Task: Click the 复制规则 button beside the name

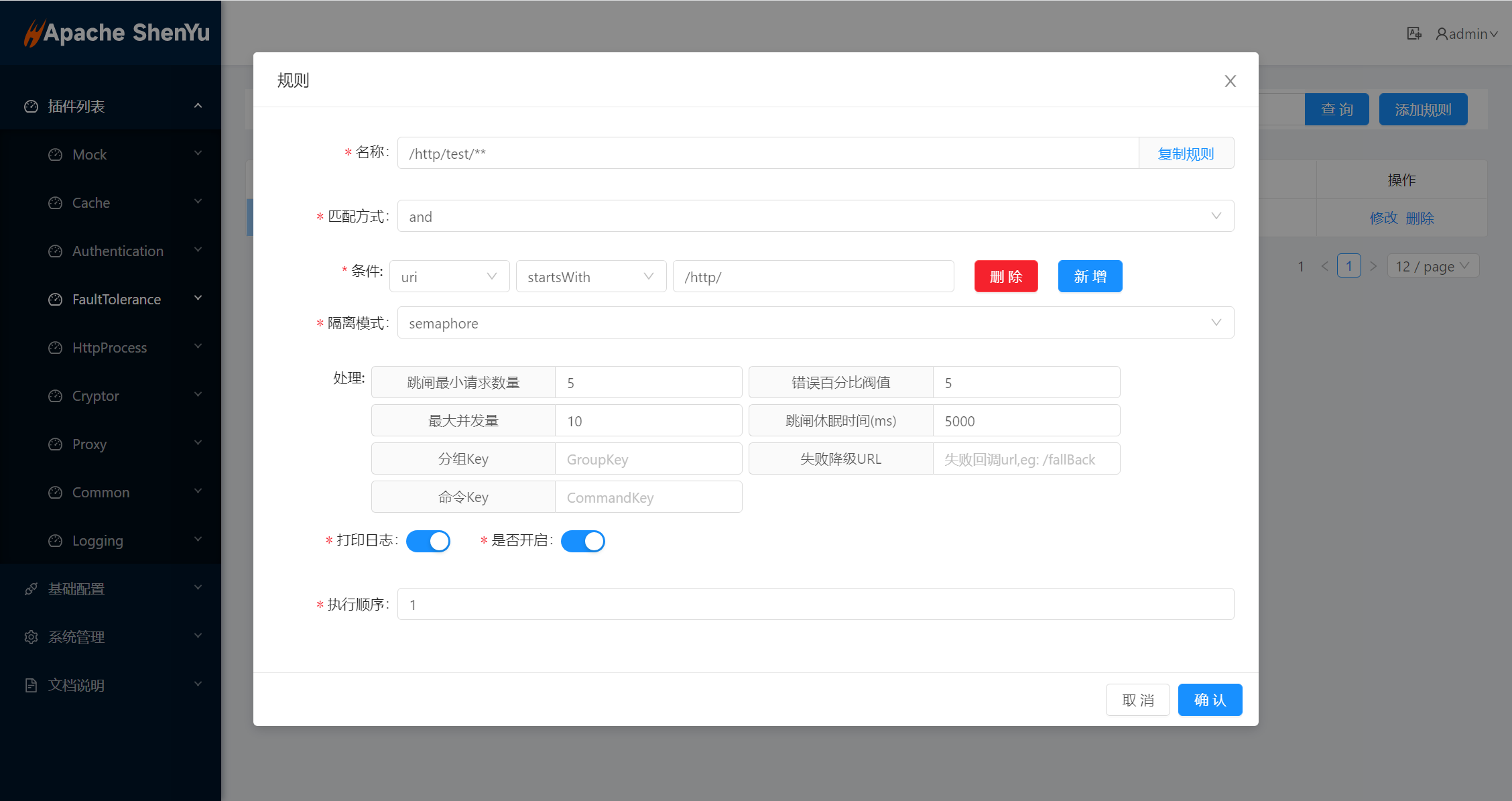Action: click(1186, 153)
